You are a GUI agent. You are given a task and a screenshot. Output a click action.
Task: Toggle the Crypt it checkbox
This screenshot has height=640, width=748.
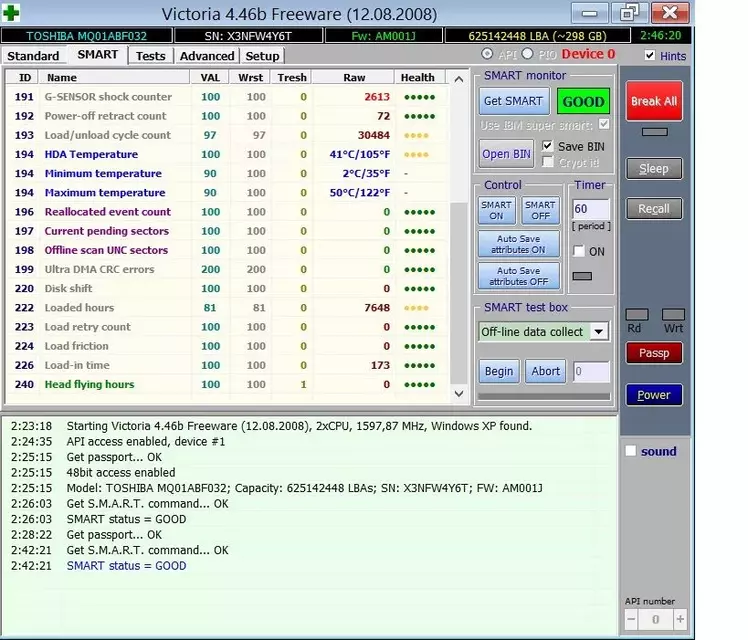548,163
